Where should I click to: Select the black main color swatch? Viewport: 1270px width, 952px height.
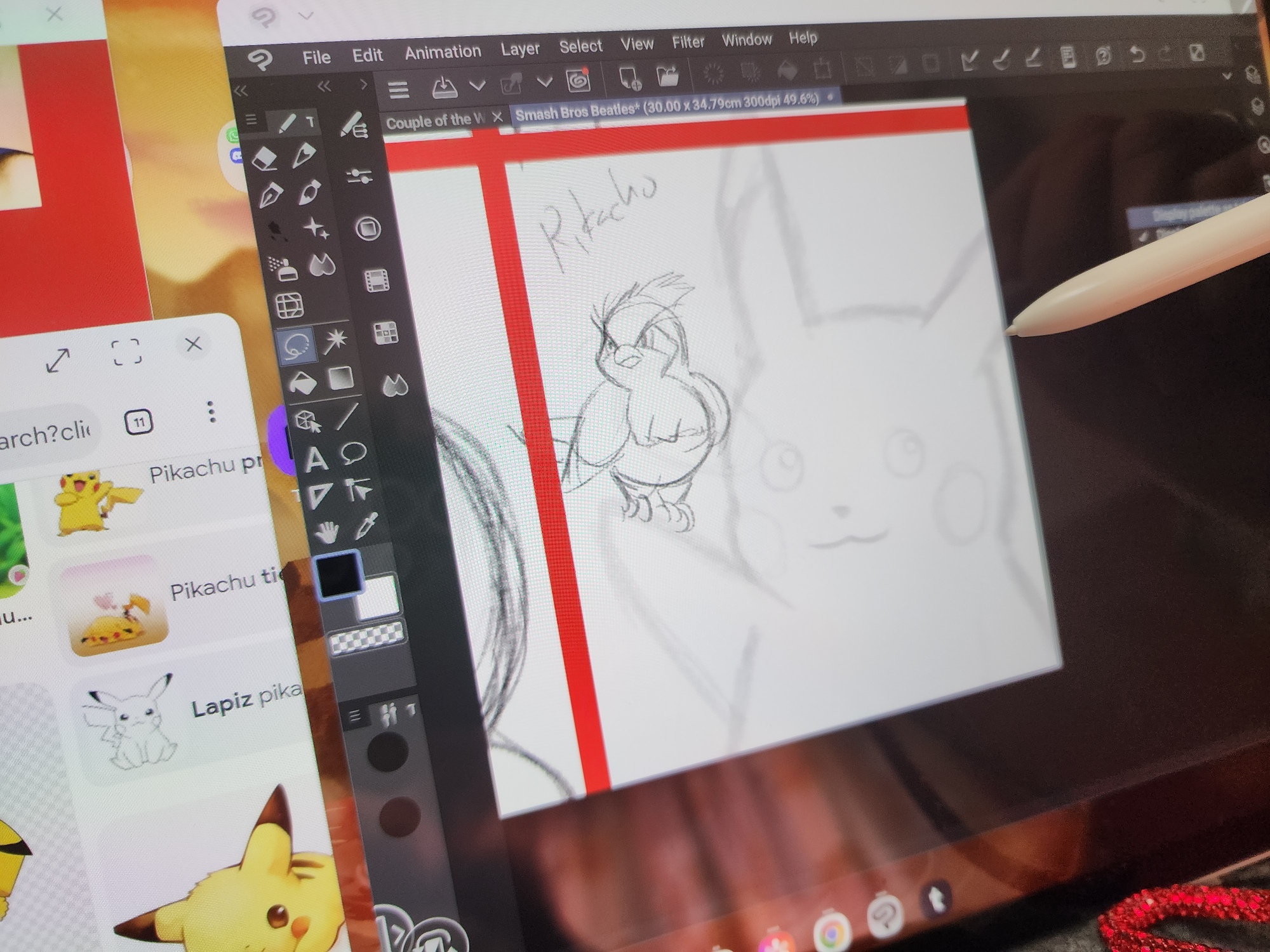coord(338,574)
